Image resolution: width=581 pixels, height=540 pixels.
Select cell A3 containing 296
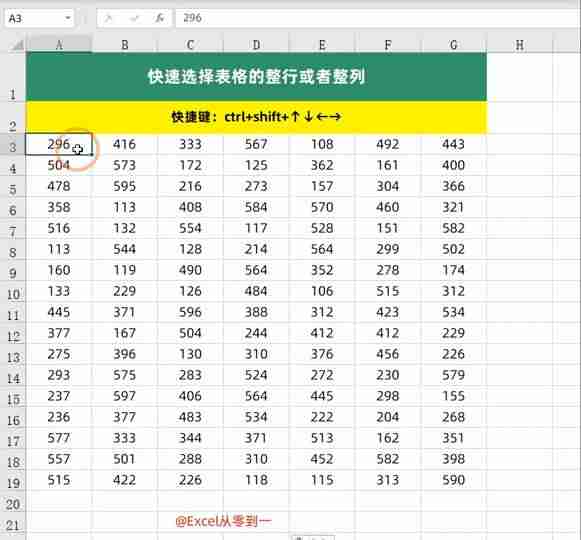(x=59, y=144)
